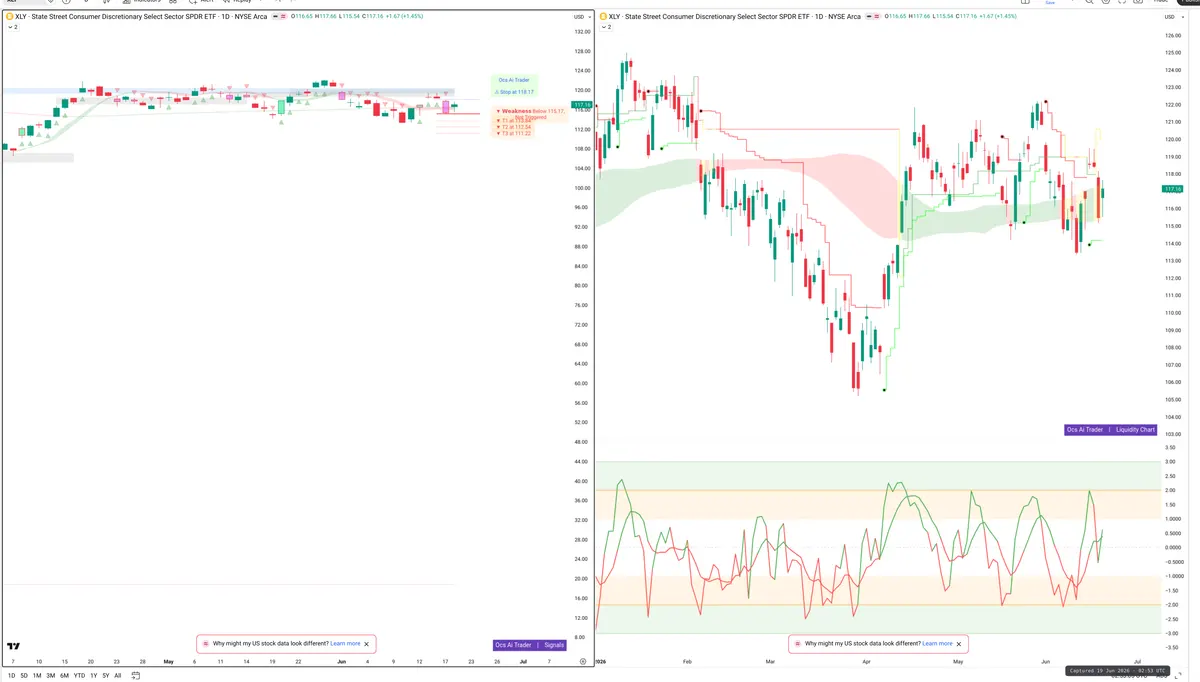The height and width of the screenshot is (682, 1200).
Task: Click the right chart symbol title text
Action: click(735, 17)
